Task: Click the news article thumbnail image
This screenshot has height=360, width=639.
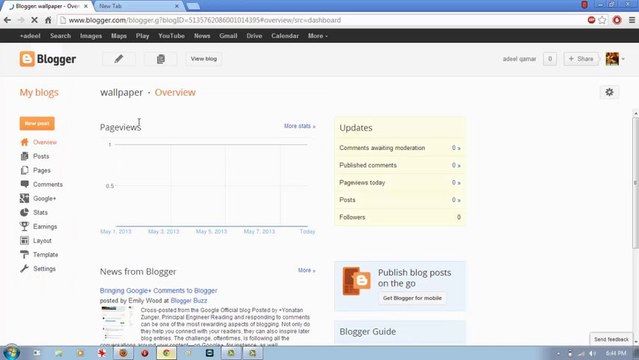Action: pyautogui.click(x=118, y=323)
